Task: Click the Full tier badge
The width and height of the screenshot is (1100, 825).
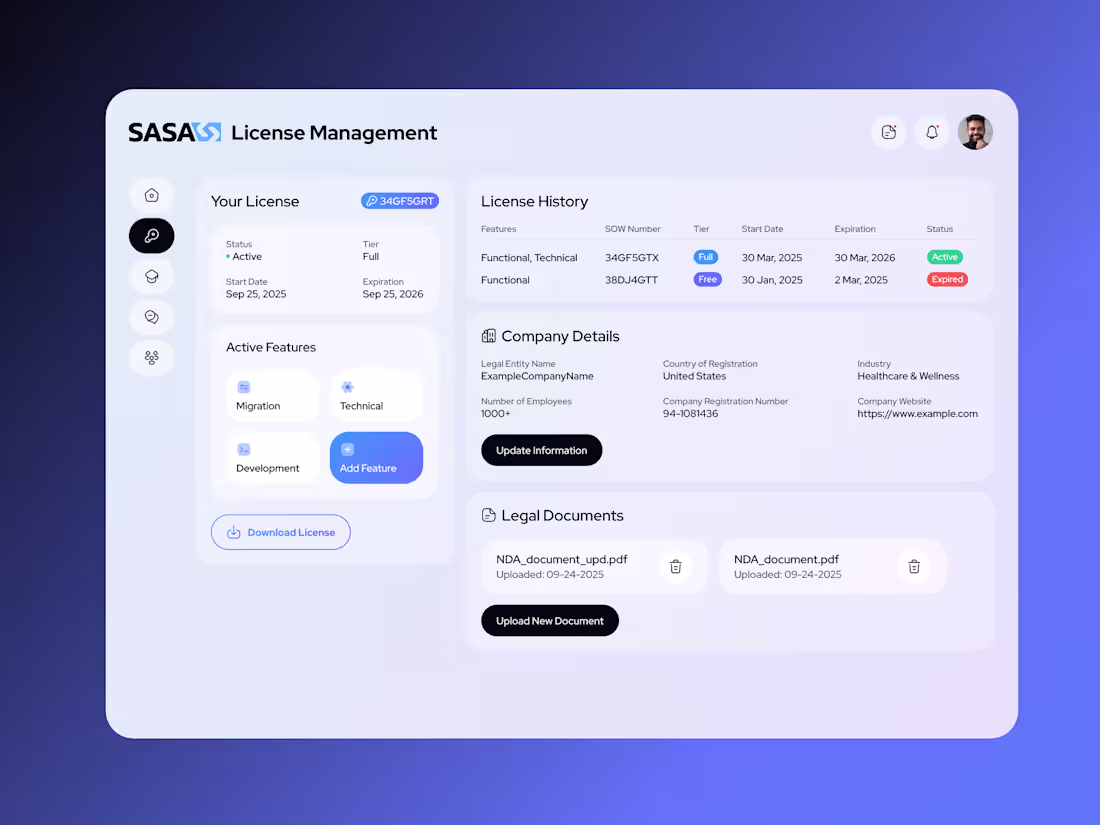Action: pyautogui.click(x=706, y=257)
